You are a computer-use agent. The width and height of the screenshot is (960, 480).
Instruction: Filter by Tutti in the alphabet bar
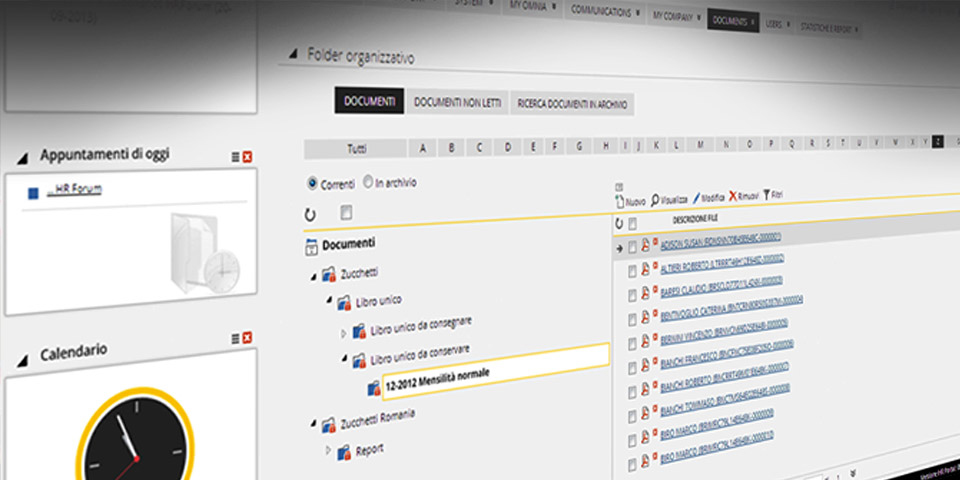tap(355, 148)
